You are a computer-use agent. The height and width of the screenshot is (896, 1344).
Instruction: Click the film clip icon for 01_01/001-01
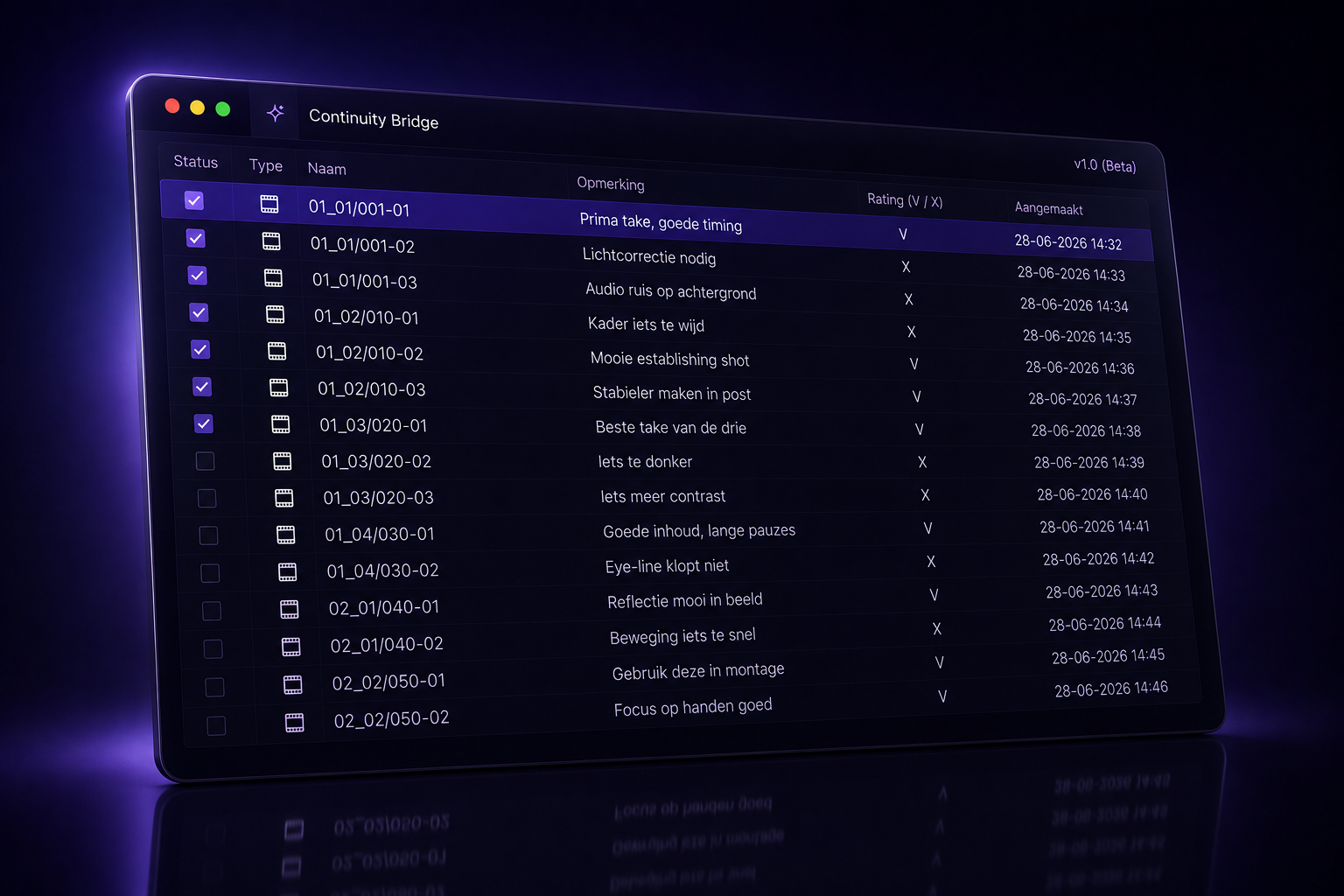(269, 204)
